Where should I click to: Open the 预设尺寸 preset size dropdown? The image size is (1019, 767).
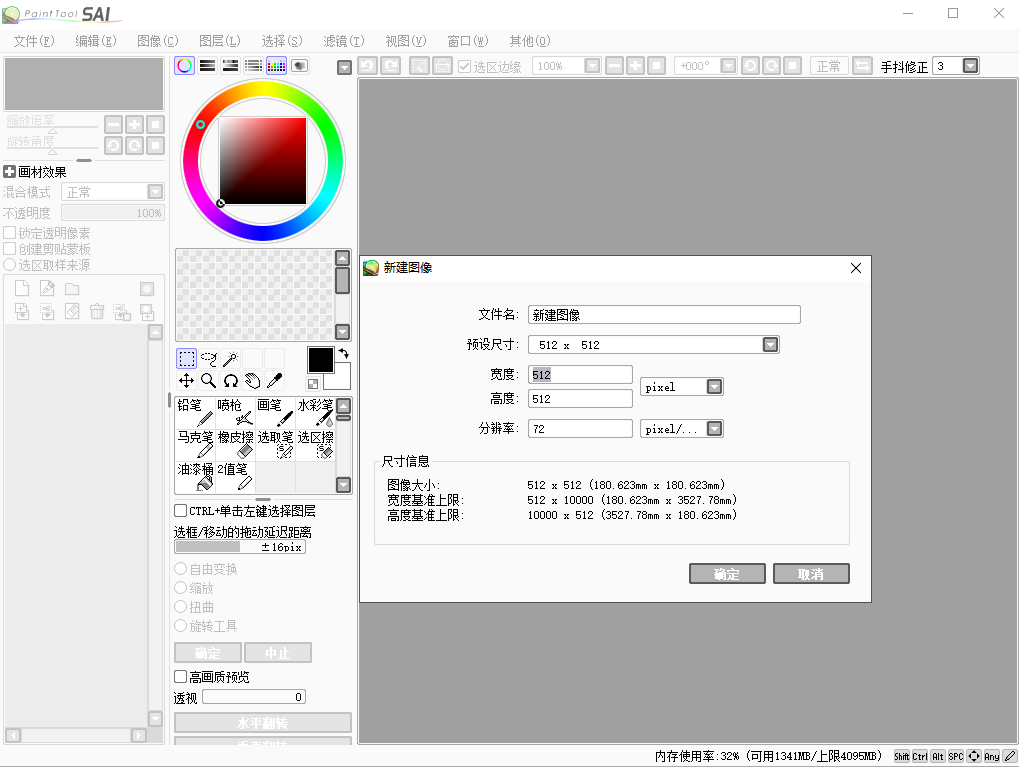click(770, 345)
